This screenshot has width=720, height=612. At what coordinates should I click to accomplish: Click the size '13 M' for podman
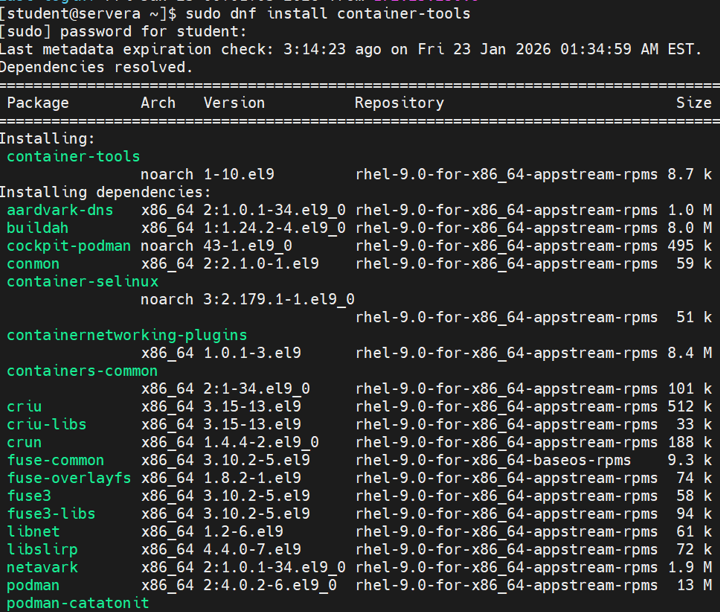tap(694, 586)
